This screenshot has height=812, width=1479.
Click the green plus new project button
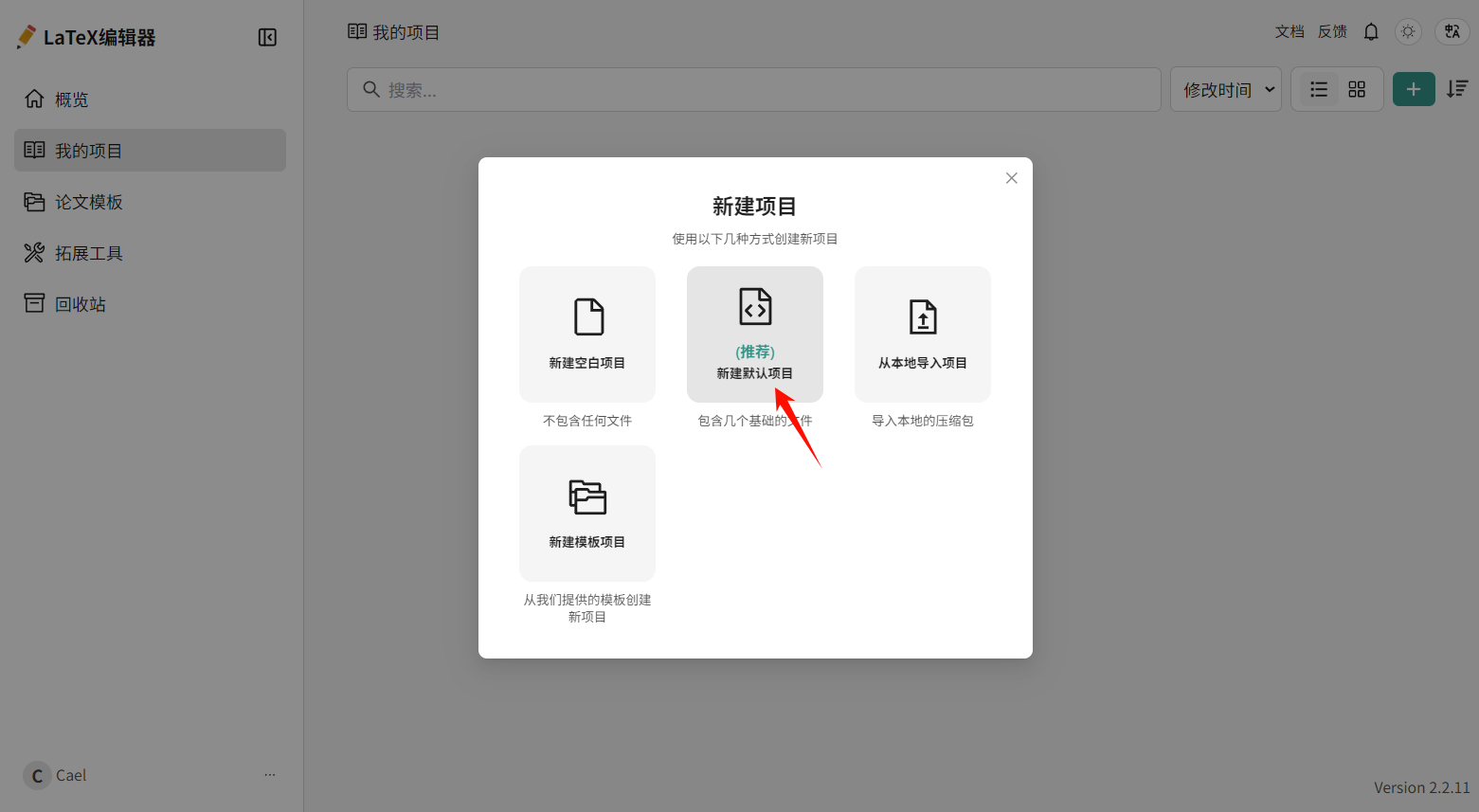click(1413, 89)
